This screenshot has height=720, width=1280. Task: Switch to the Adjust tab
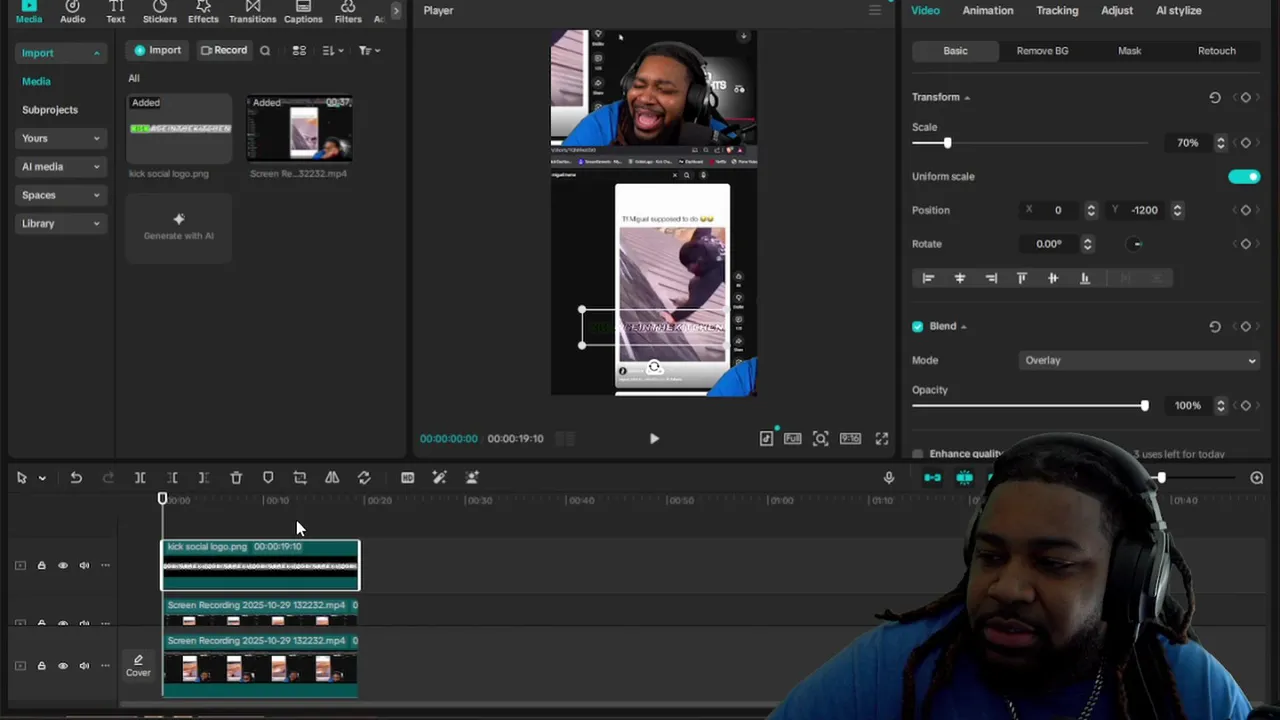1117,10
